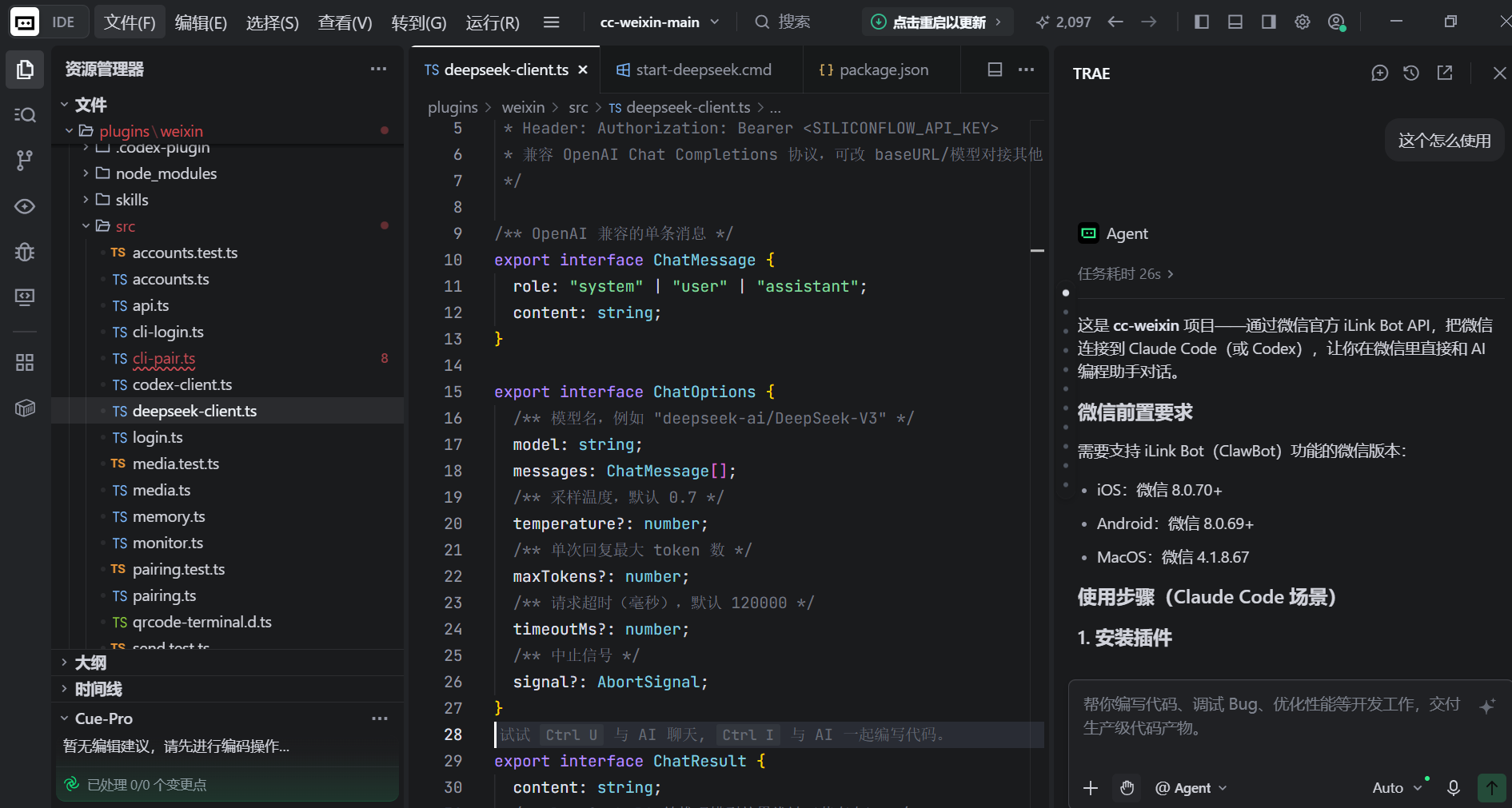Open the cube icon in activity bar
The image size is (1512, 808).
click(25, 408)
